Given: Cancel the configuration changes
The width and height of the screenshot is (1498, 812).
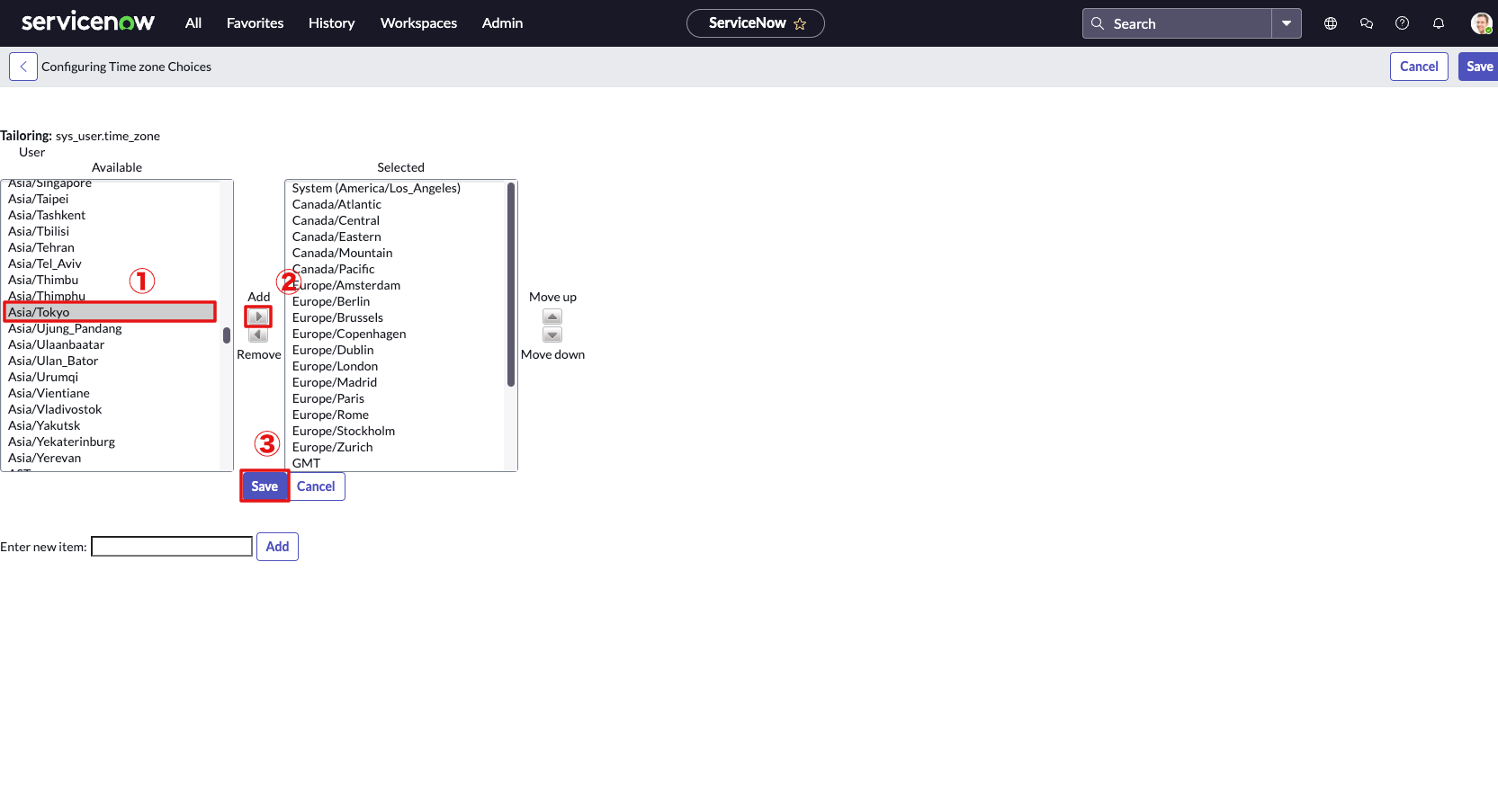Looking at the screenshot, I should coord(316,486).
